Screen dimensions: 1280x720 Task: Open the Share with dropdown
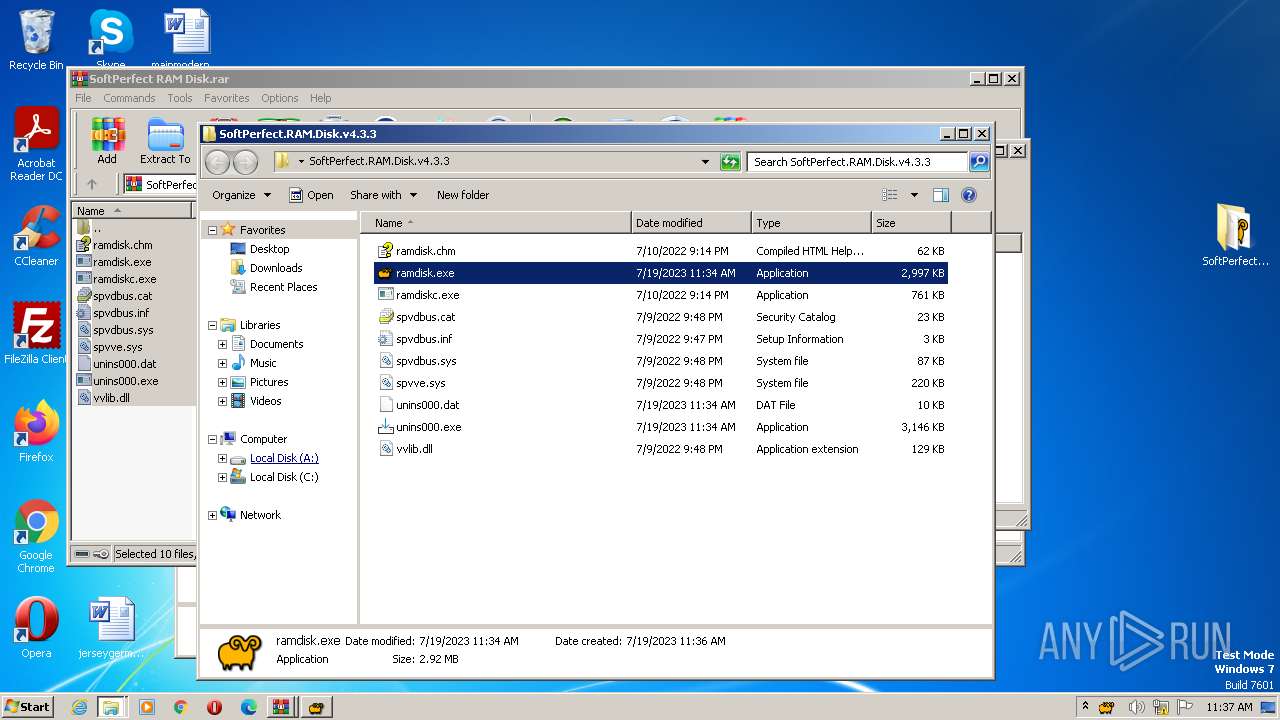coord(383,195)
